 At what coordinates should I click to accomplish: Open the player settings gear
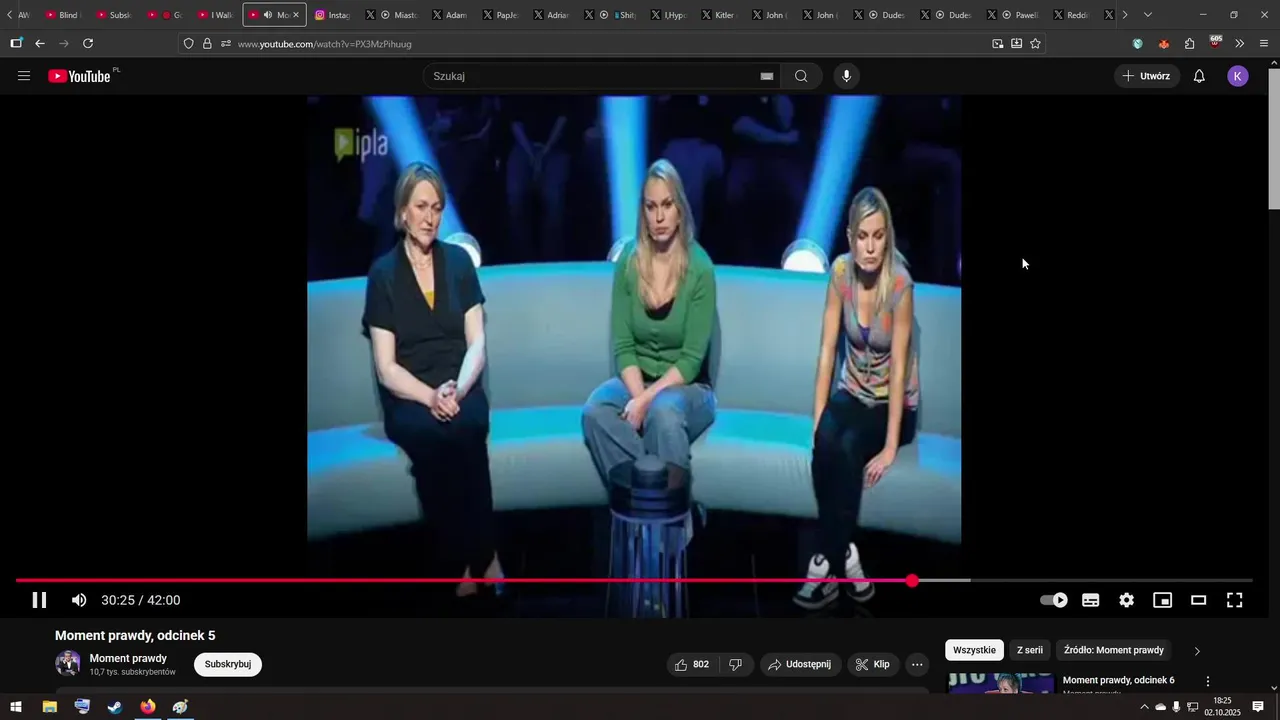pos(1127,600)
